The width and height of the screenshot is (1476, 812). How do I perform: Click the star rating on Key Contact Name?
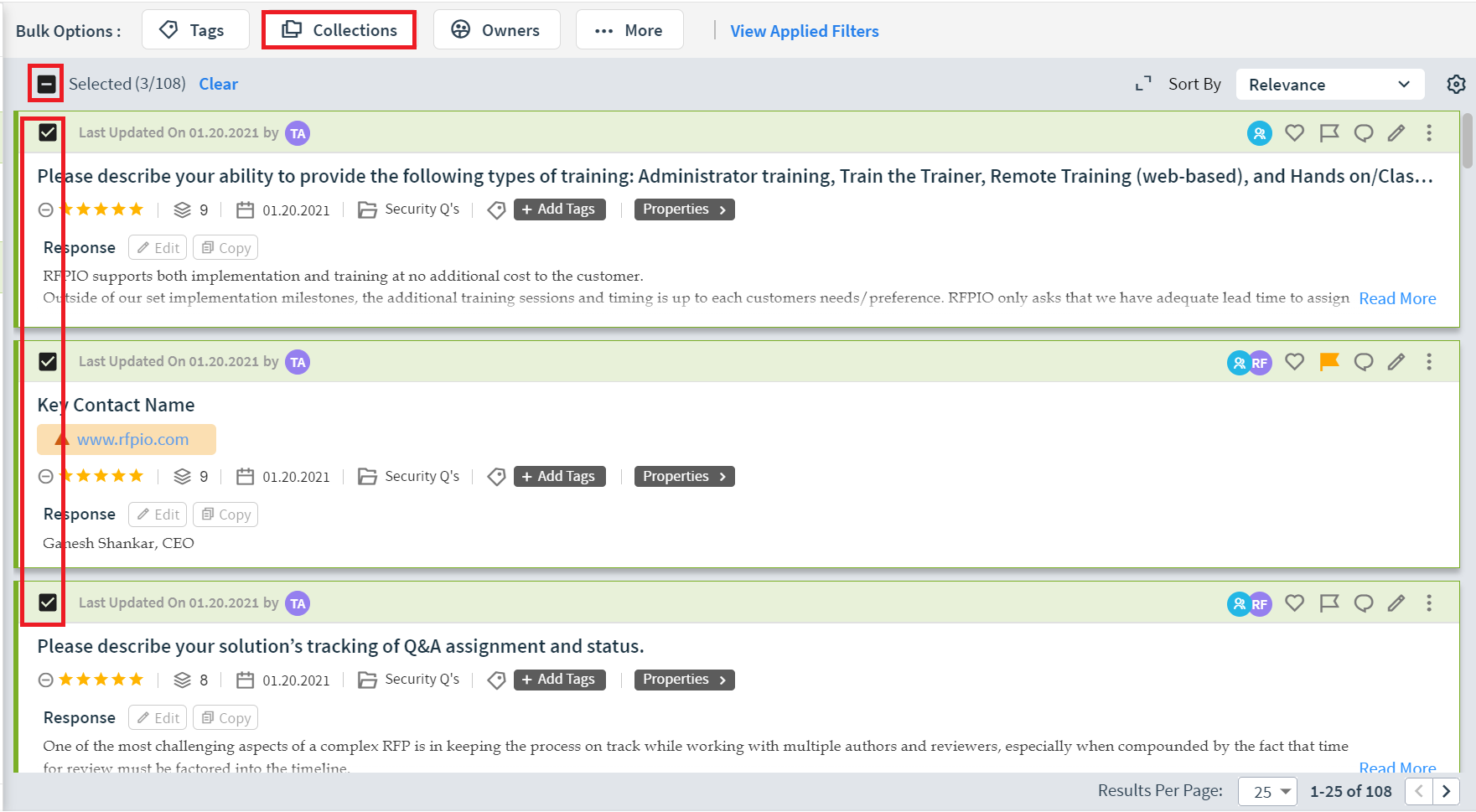pyautogui.click(x=101, y=476)
